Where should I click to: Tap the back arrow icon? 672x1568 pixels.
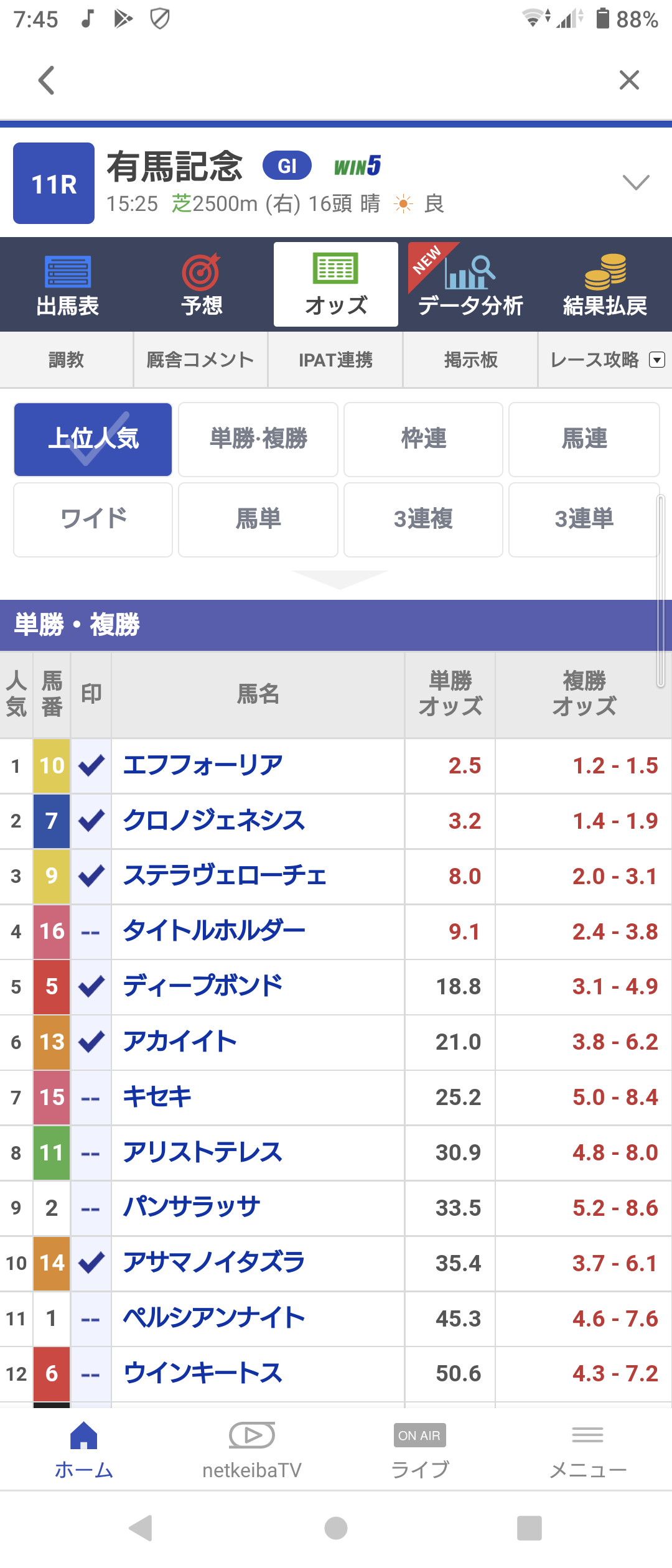click(47, 80)
